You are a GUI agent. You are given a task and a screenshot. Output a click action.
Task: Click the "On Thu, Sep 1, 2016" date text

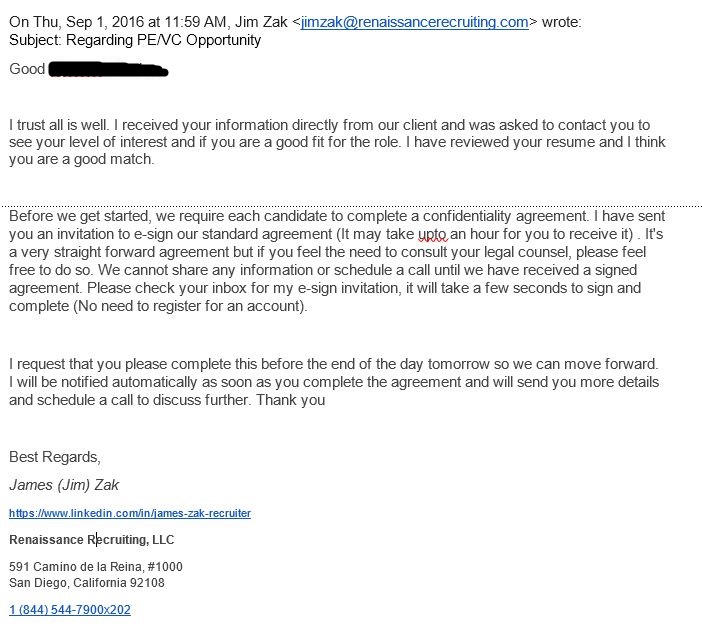coord(76,22)
